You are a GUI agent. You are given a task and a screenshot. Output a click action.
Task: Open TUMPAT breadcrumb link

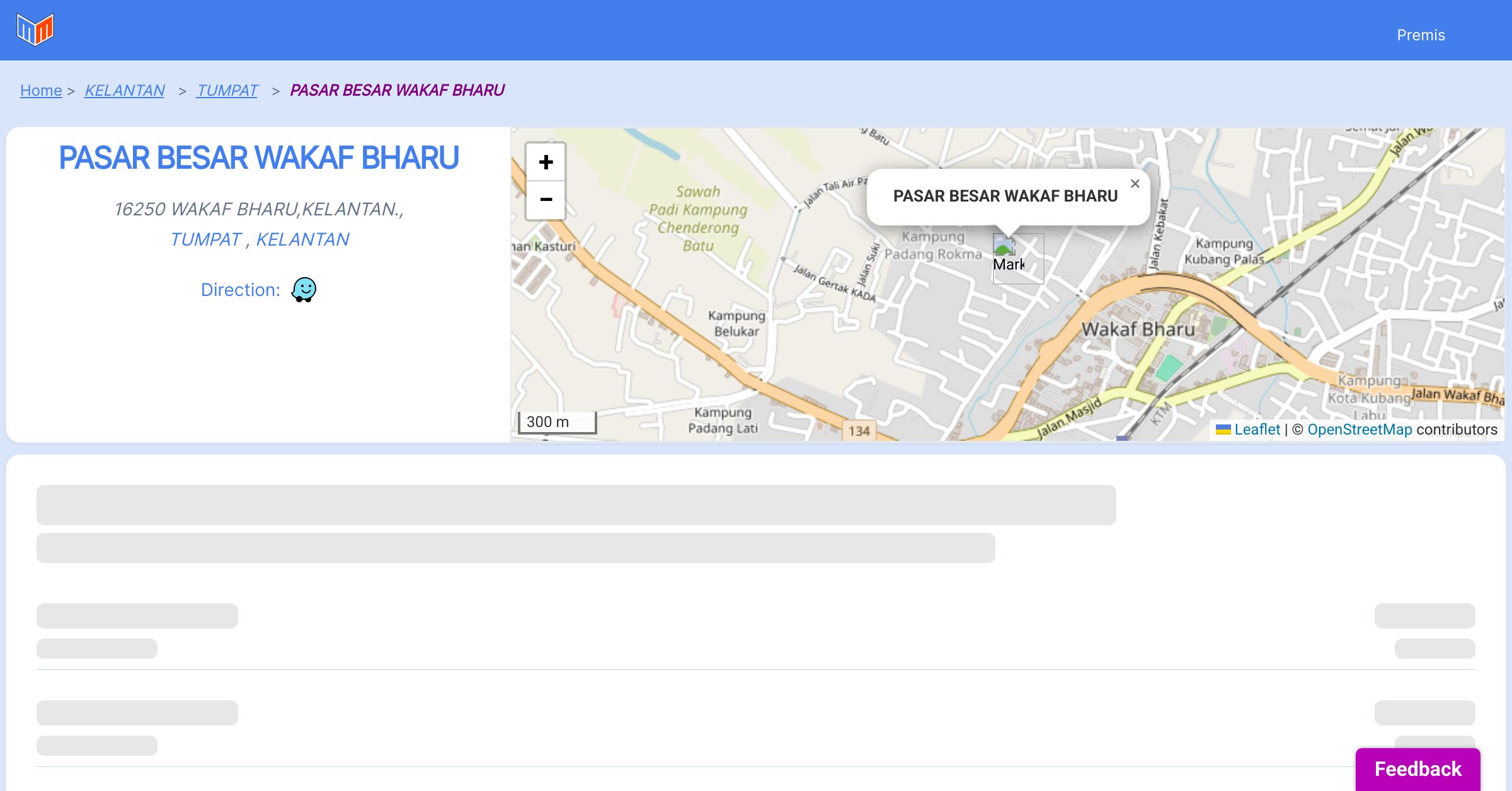point(227,91)
